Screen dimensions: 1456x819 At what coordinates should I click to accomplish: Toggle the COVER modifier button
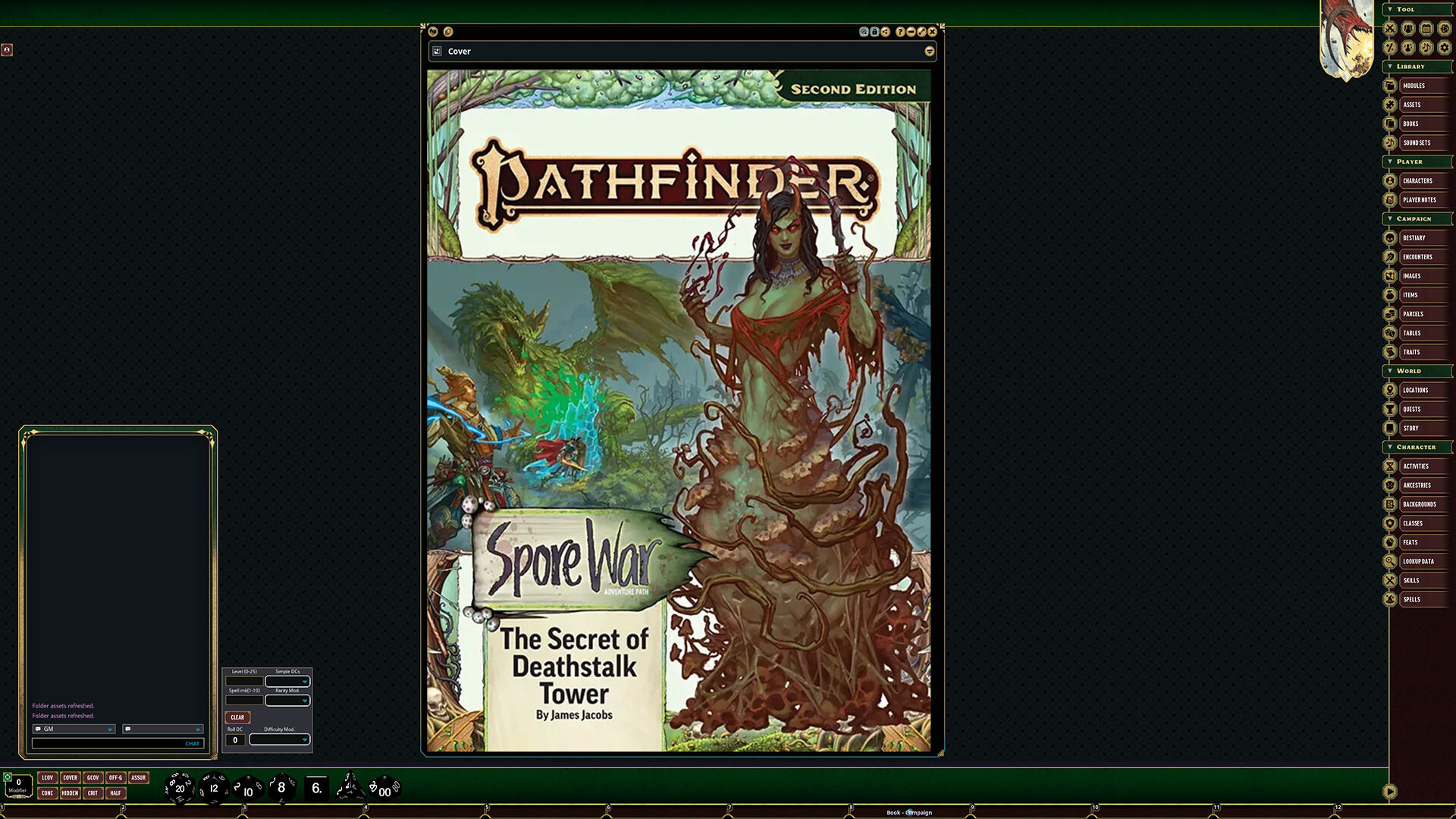coord(70,777)
